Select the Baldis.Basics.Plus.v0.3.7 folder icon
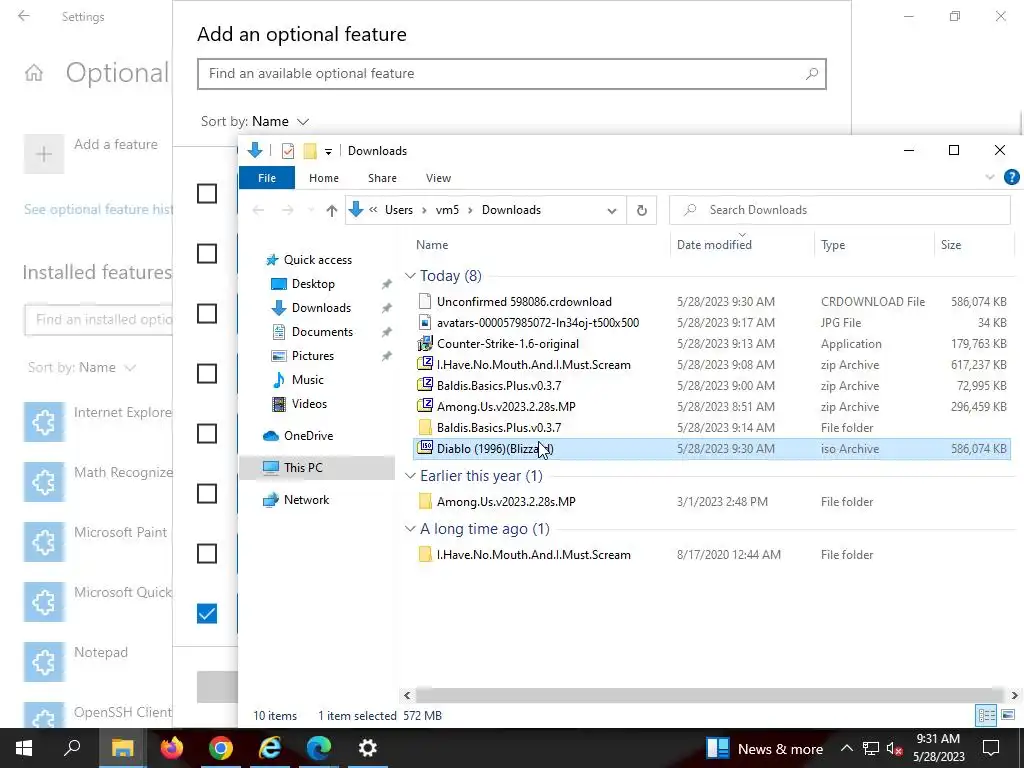1024x768 pixels. (425, 428)
